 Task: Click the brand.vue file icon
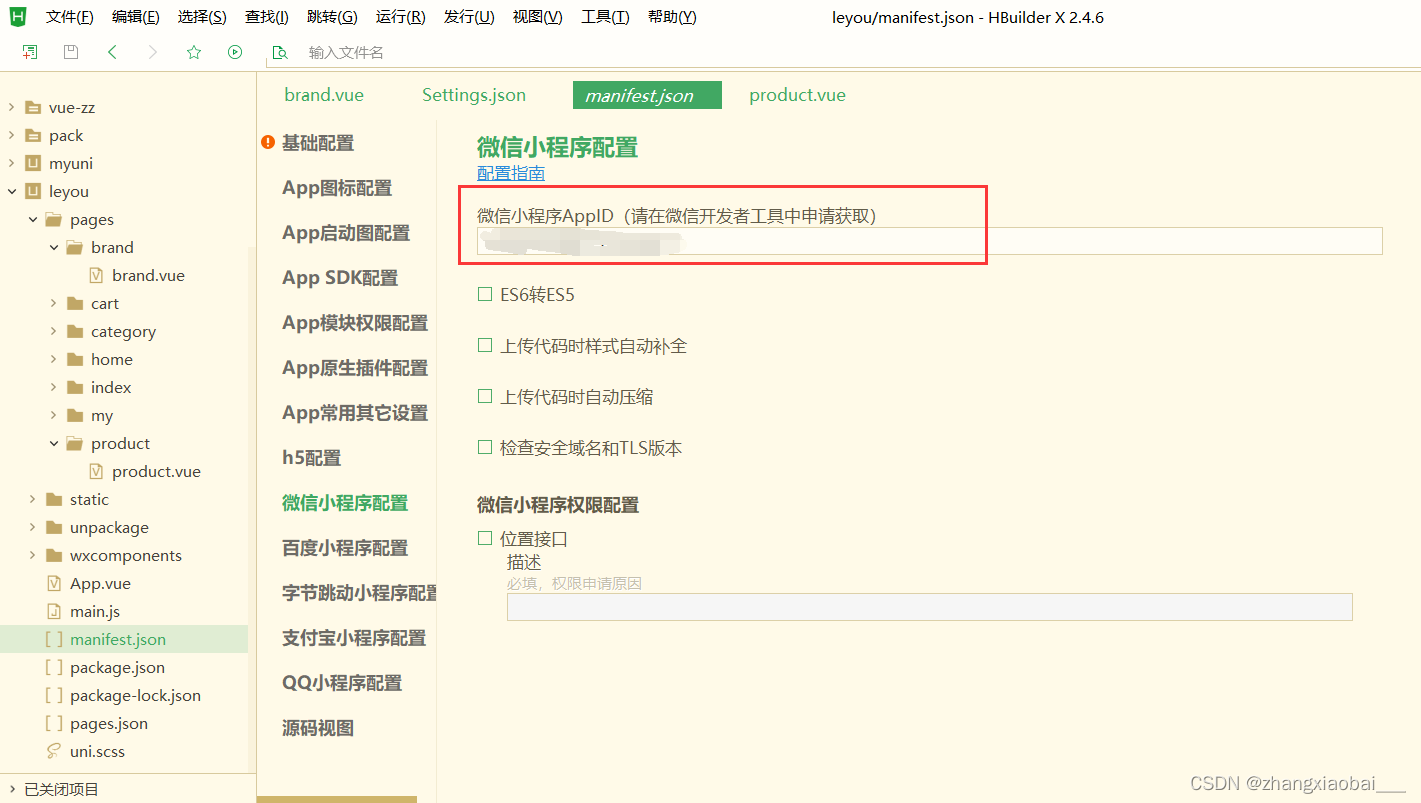click(96, 275)
